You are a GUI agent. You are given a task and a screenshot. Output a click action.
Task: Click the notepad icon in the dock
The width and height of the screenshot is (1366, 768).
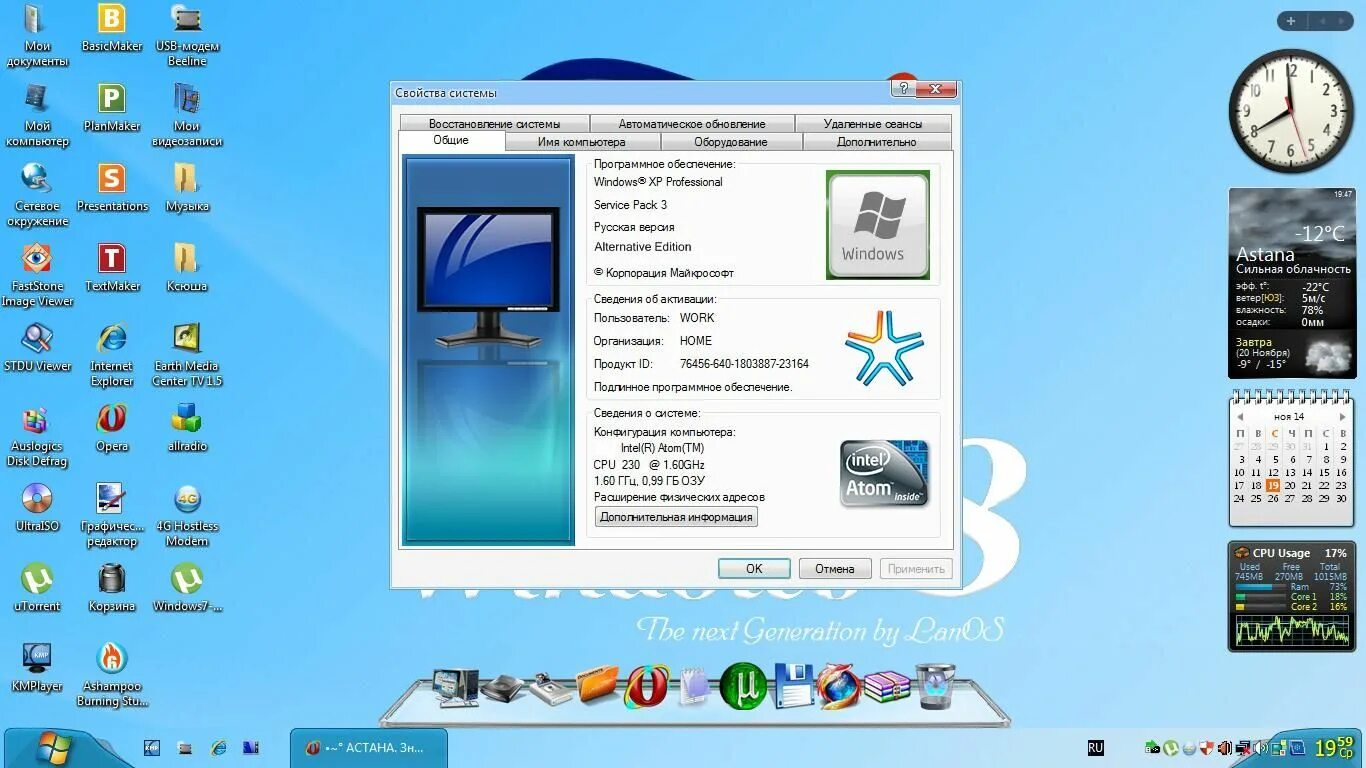coord(694,686)
